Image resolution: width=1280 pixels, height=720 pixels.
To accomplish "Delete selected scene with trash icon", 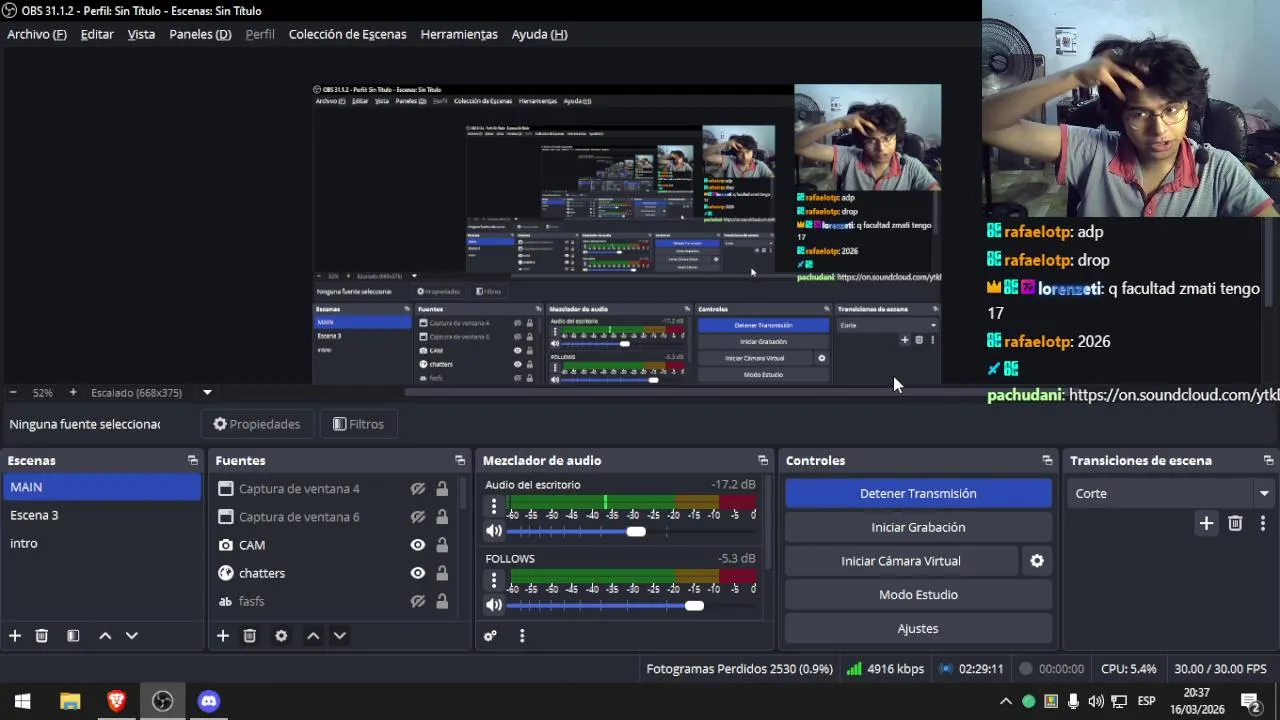I will (42, 636).
